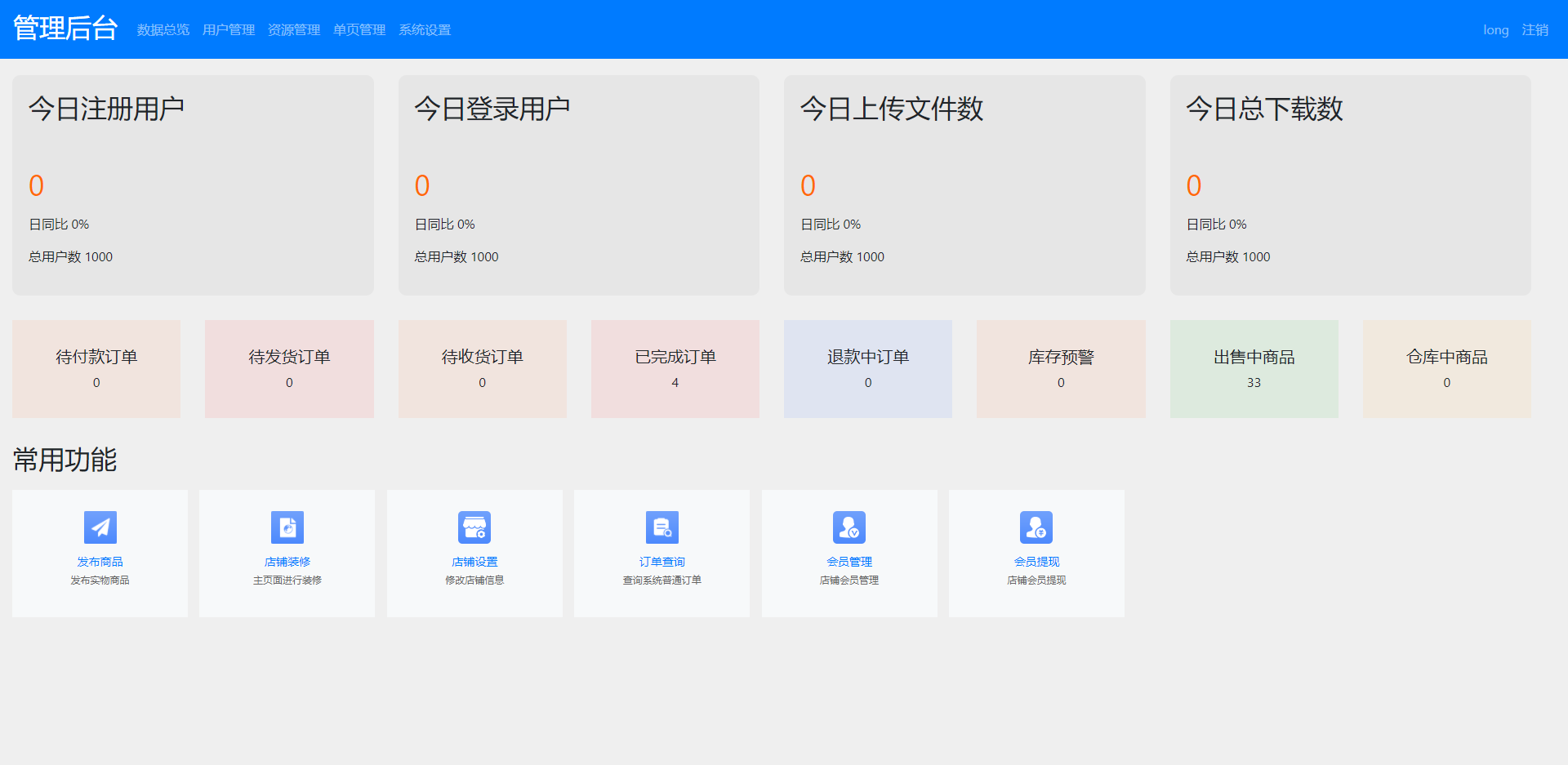Select the 店铺设置 shop settings icon
1568x765 pixels.
pyautogui.click(x=474, y=527)
